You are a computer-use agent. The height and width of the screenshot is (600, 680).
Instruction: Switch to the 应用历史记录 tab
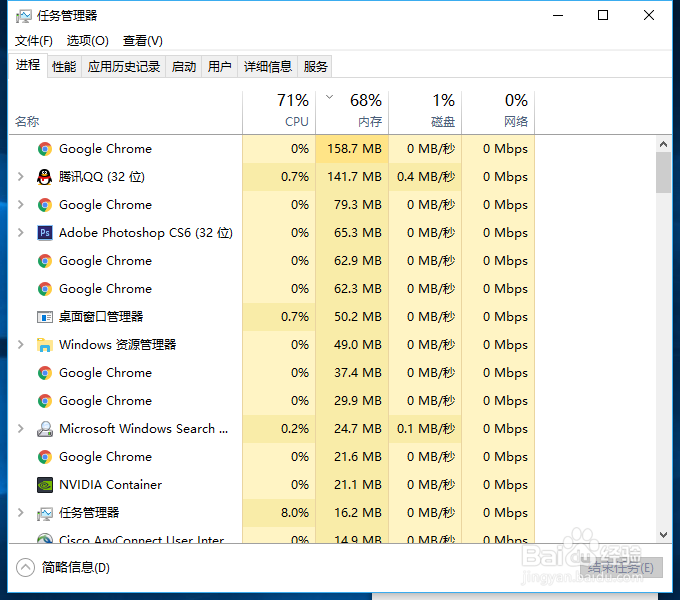124,67
